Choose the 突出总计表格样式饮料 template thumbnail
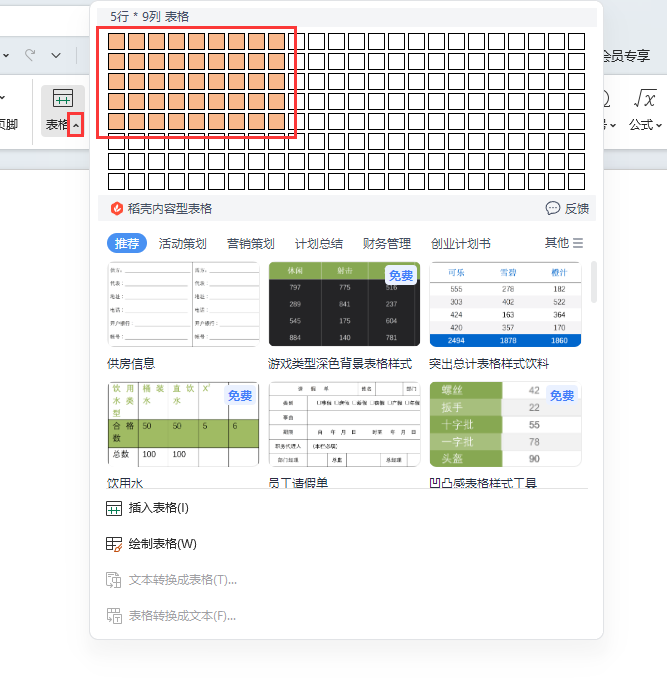667x697 pixels. (x=505, y=304)
